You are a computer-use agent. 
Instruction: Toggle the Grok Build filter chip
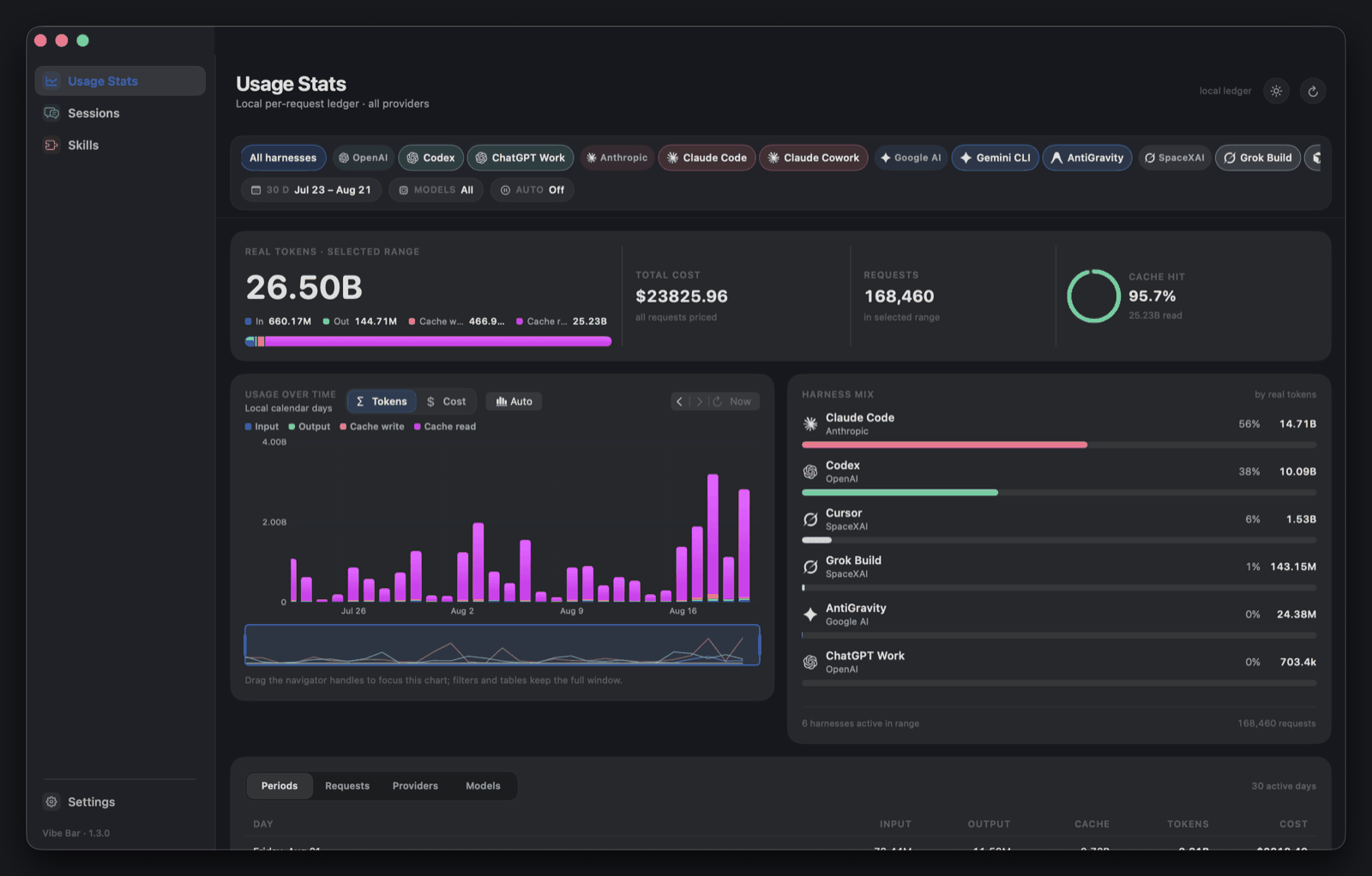coord(1258,158)
